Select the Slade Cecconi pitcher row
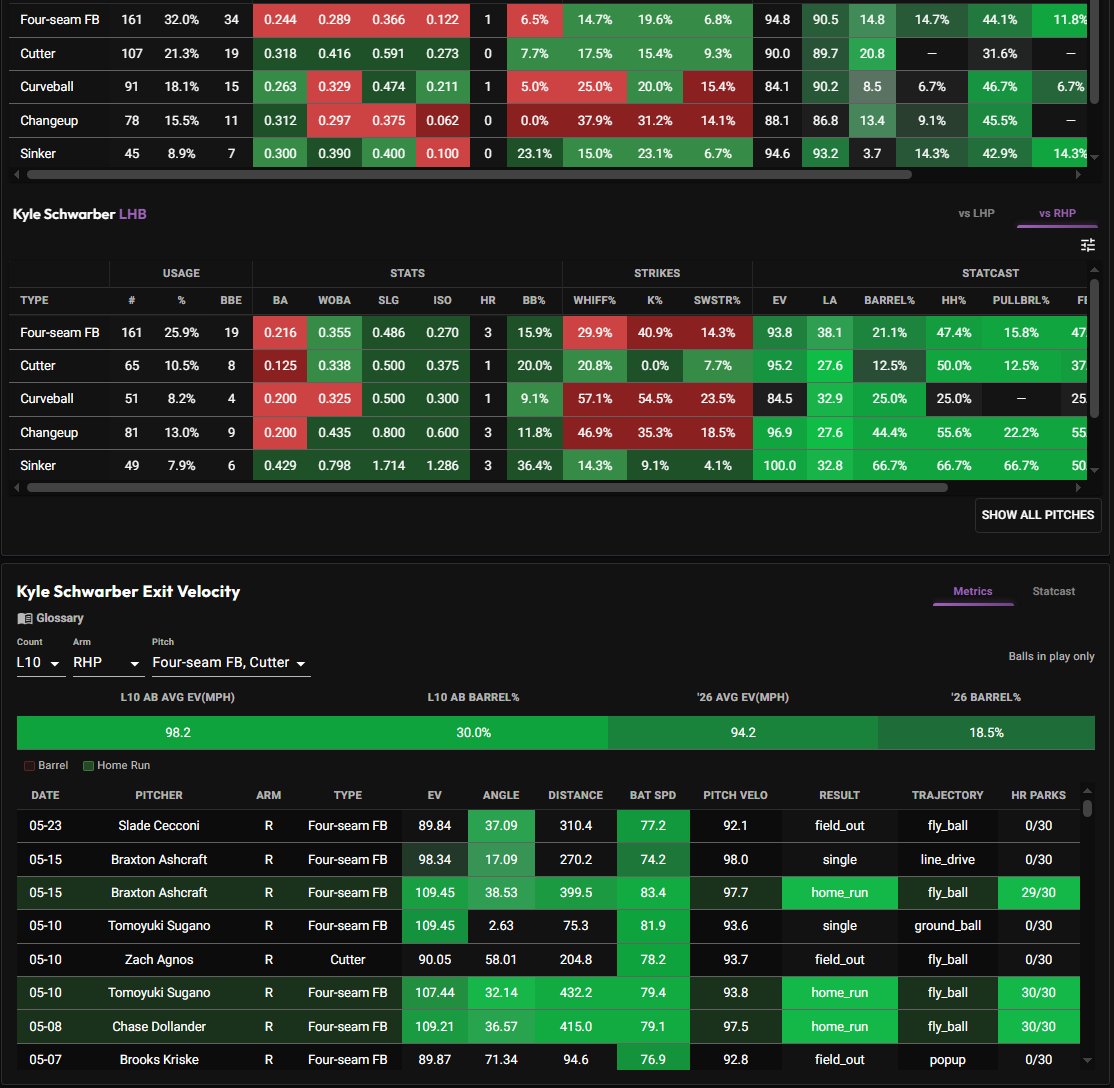Screen dimensions: 1114x1088 [x=548, y=826]
